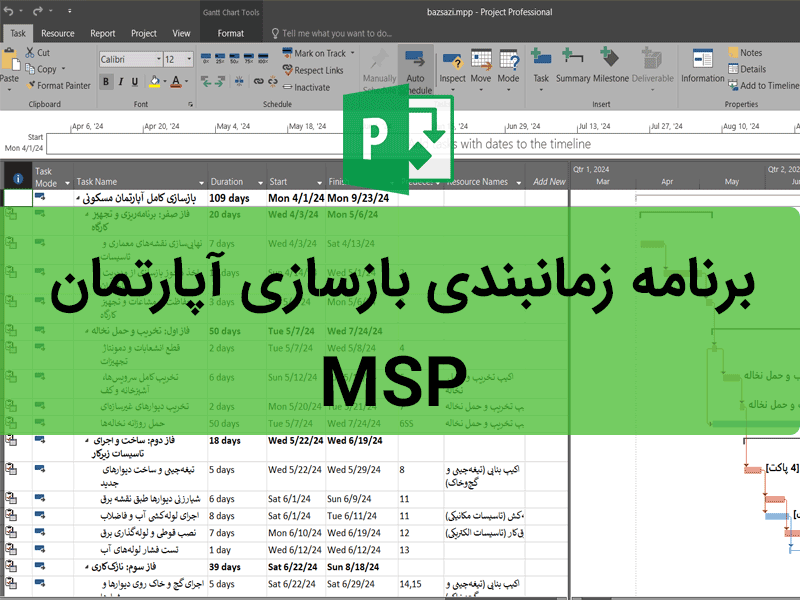Image resolution: width=800 pixels, height=600 pixels.
Task: Open the Gantt Chart Format tab
Action: tap(230, 33)
